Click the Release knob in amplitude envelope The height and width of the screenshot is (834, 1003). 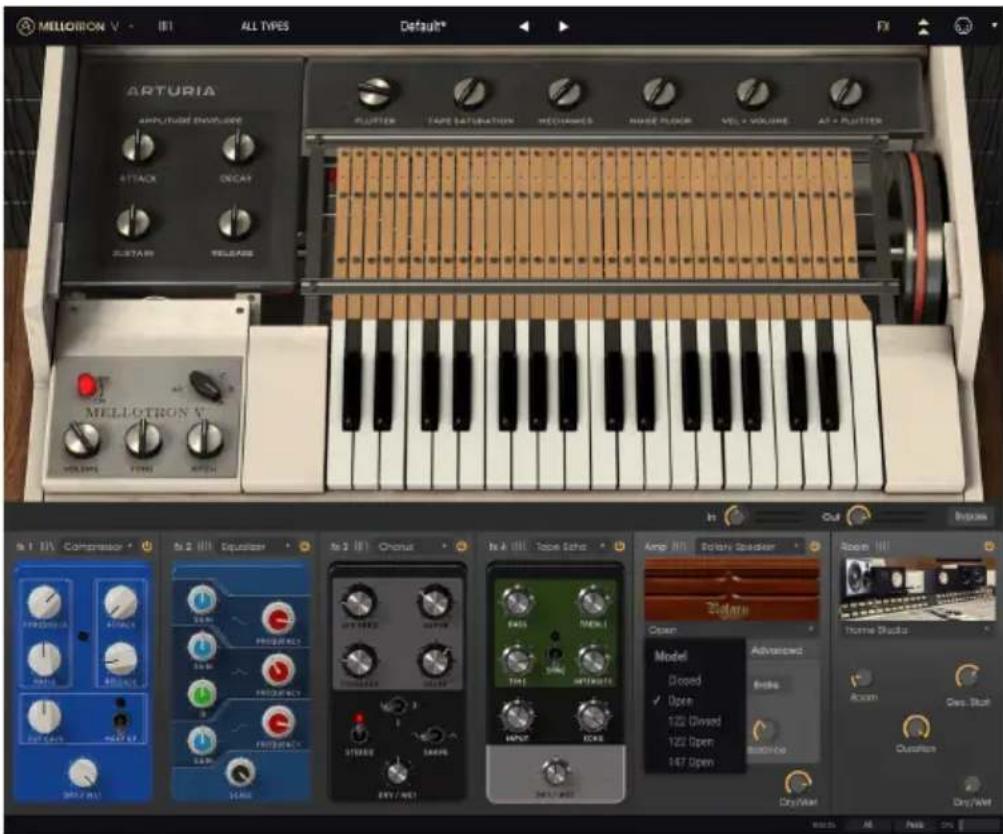235,223
